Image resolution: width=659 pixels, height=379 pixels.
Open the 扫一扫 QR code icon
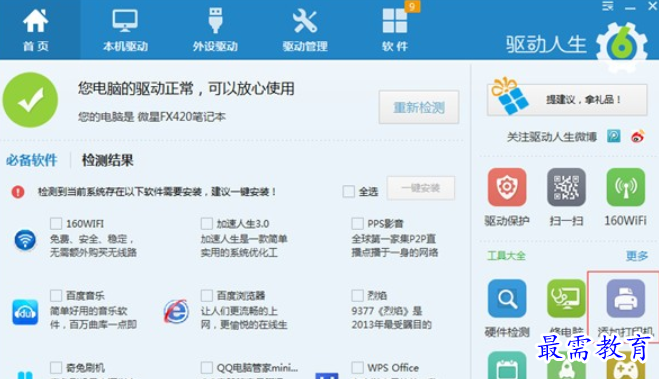(567, 187)
